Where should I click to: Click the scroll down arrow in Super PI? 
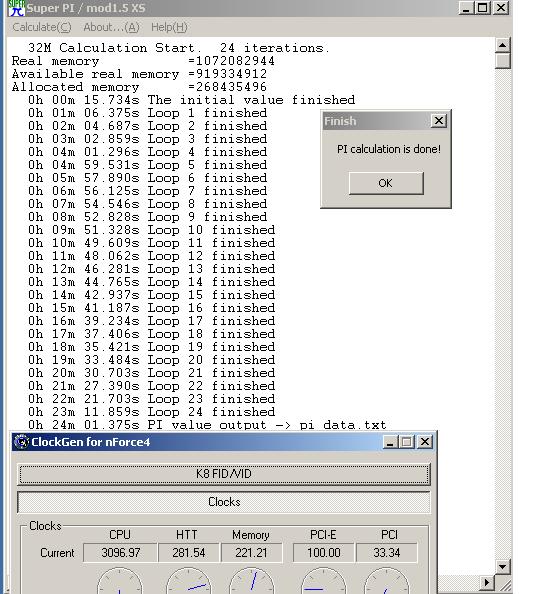(x=503, y=567)
